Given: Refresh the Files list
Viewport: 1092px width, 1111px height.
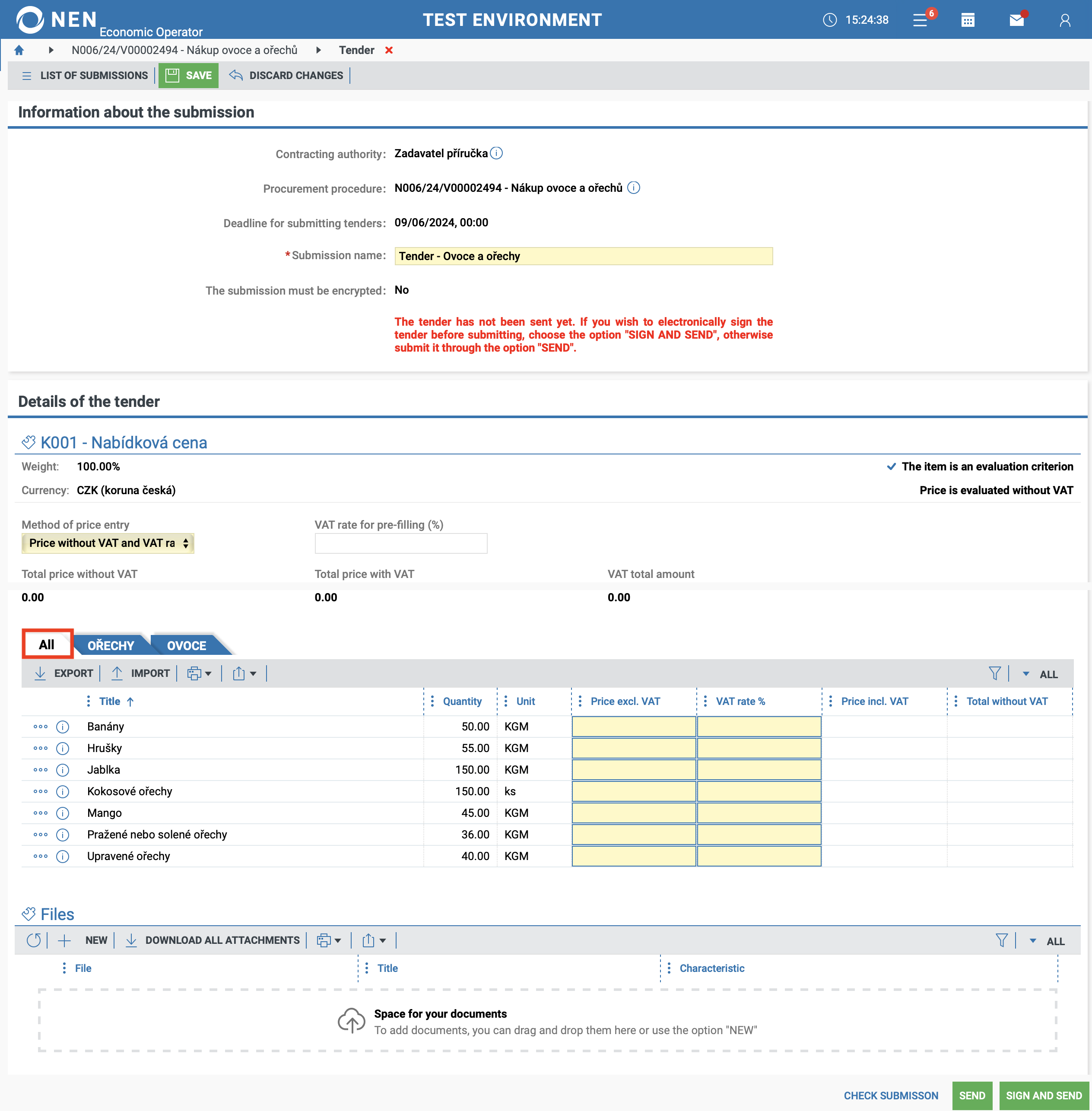Looking at the screenshot, I should coord(34,940).
